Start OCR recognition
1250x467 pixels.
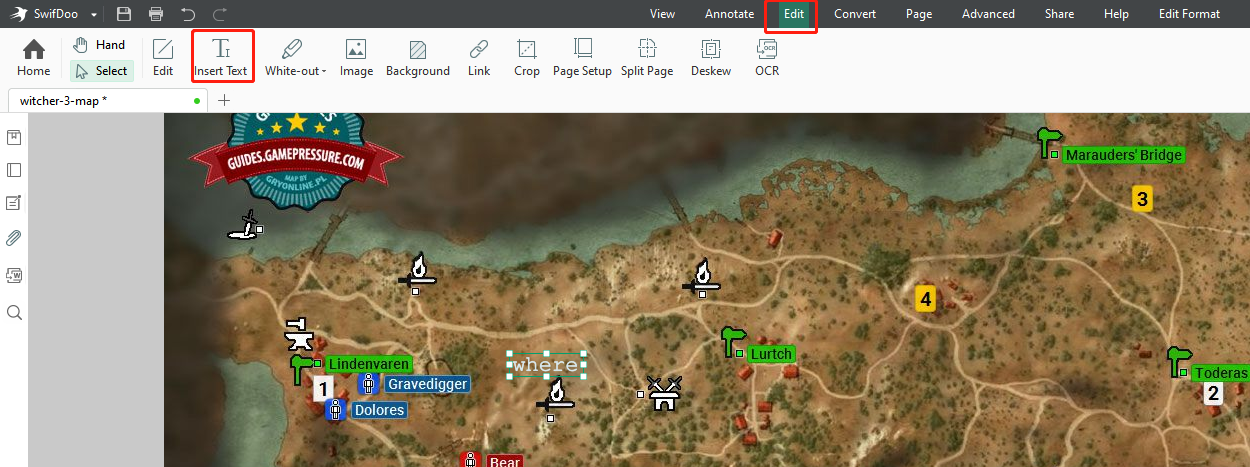[x=767, y=57]
